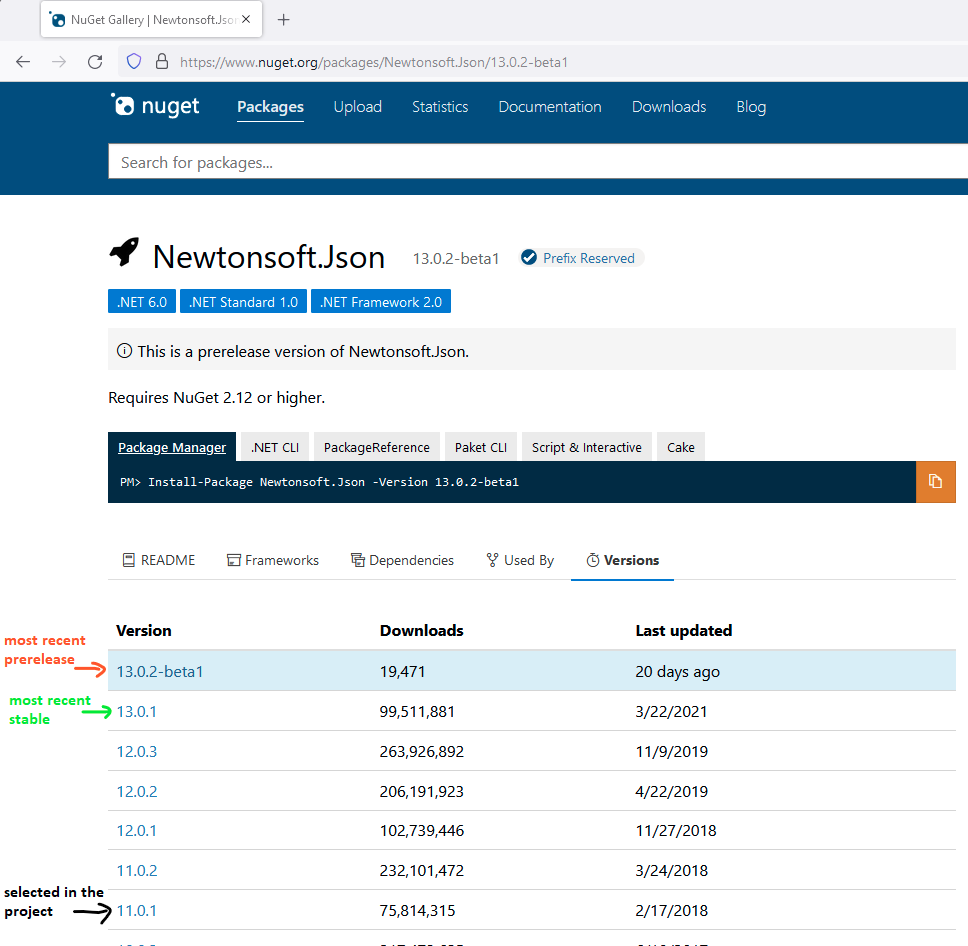Click the 99,511,881 downloads cell
This screenshot has height=946, width=968.
417,711
